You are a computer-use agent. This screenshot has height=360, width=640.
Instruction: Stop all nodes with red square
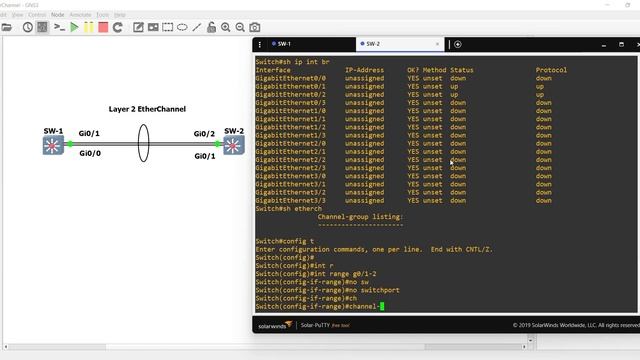click(103, 27)
